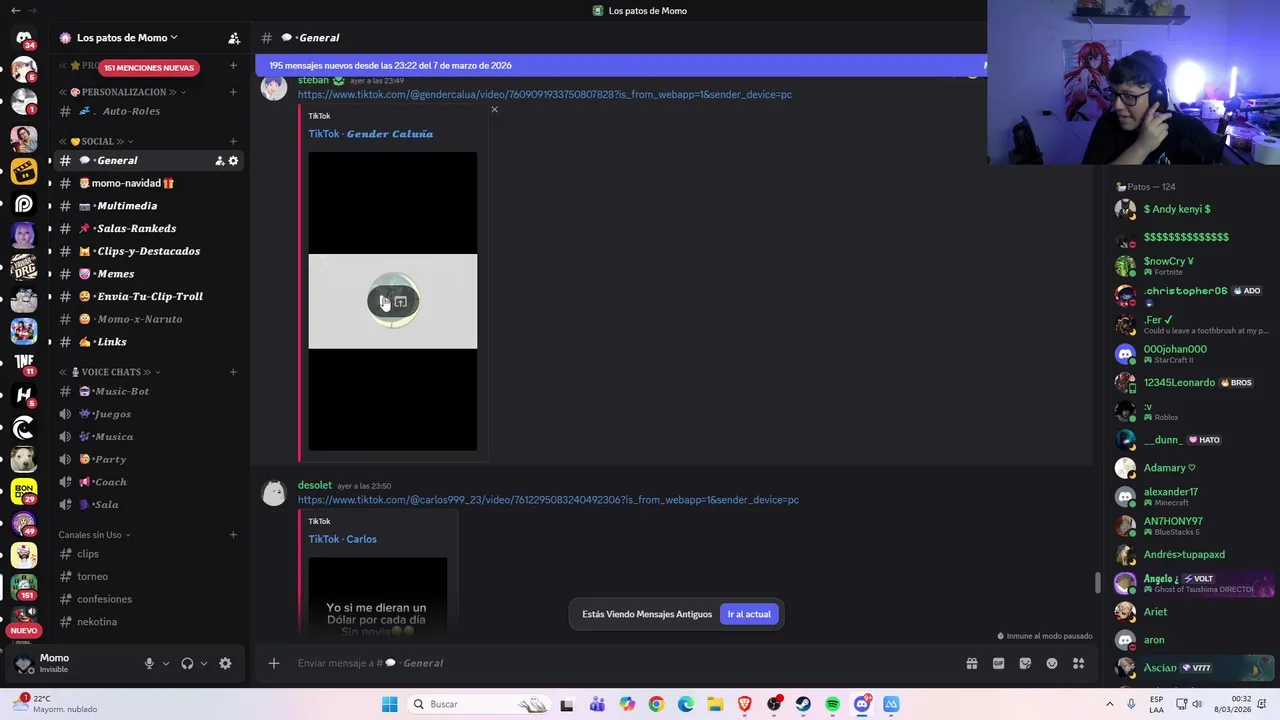Open the Carlos TikTok video thumbnail
The height and width of the screenshot is (720, 1280).
point(378,596)
